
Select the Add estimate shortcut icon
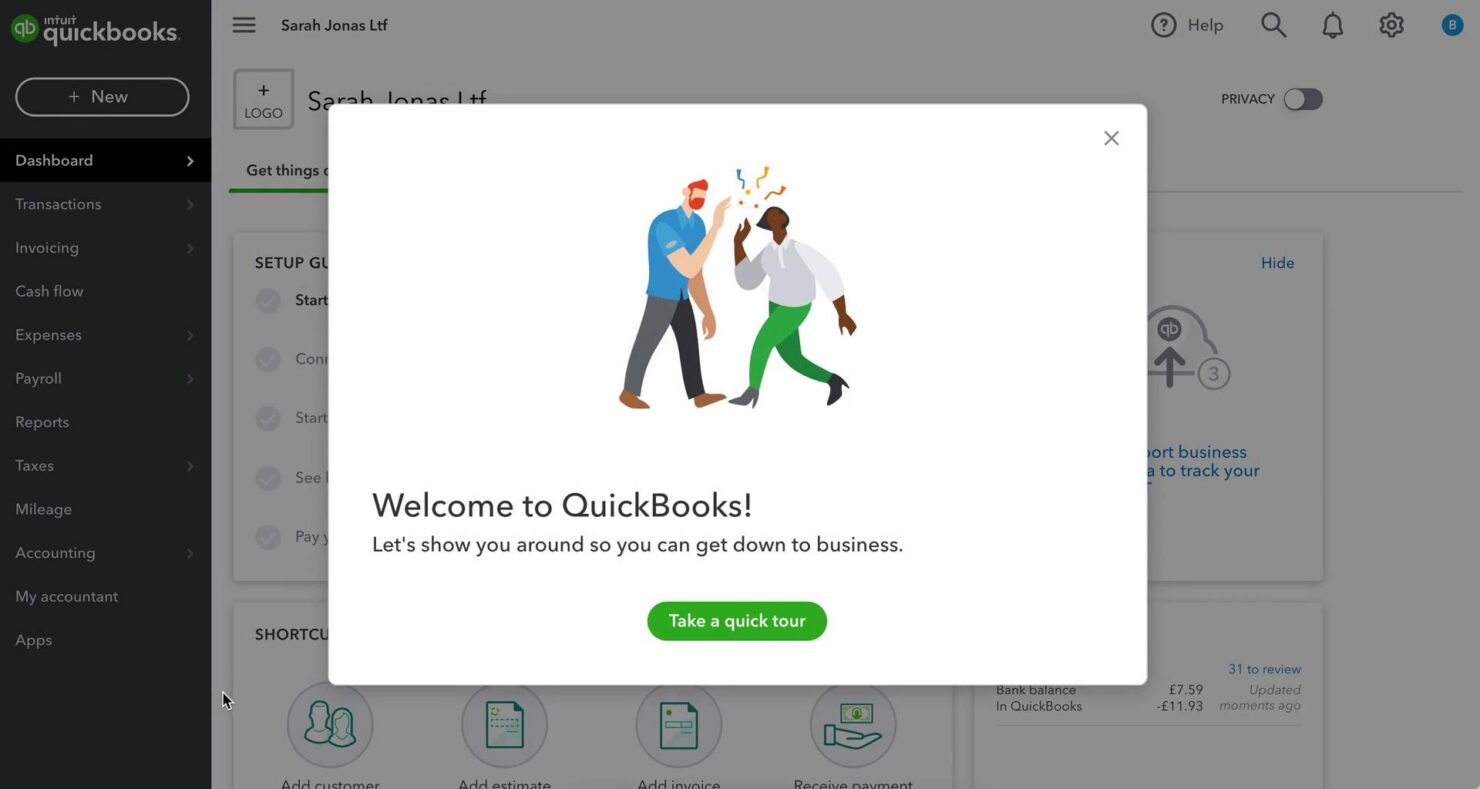(504, 724)
